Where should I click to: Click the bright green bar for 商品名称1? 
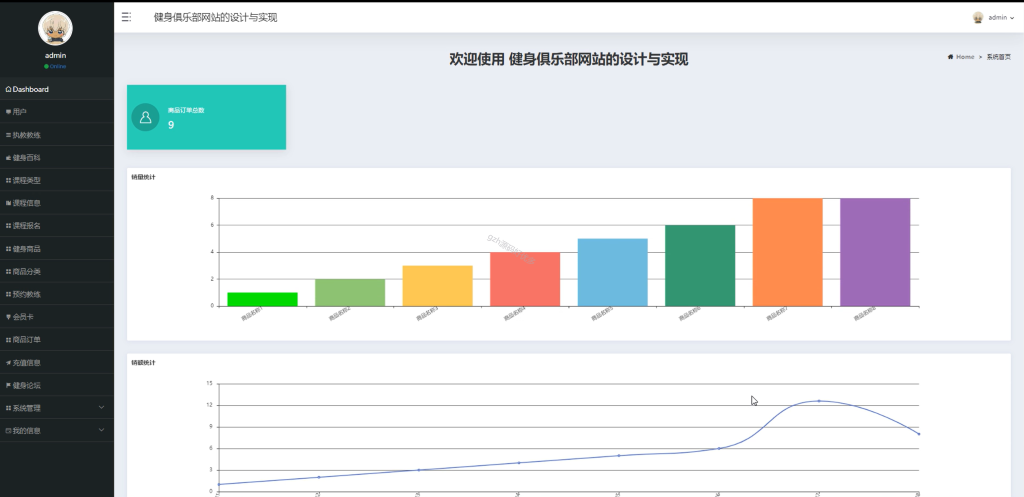point(263,299)
